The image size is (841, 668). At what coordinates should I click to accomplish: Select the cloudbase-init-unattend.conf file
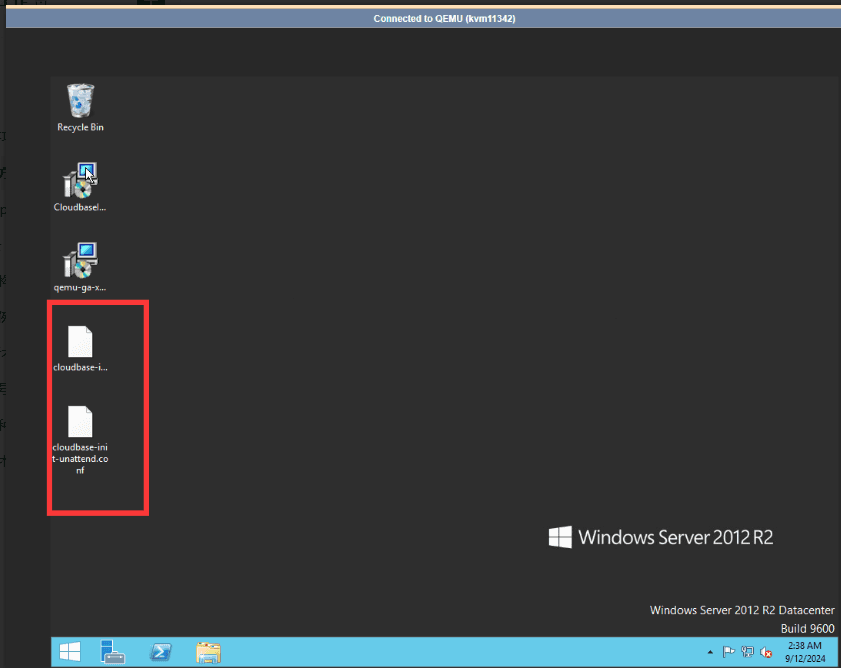pos(80,440)
